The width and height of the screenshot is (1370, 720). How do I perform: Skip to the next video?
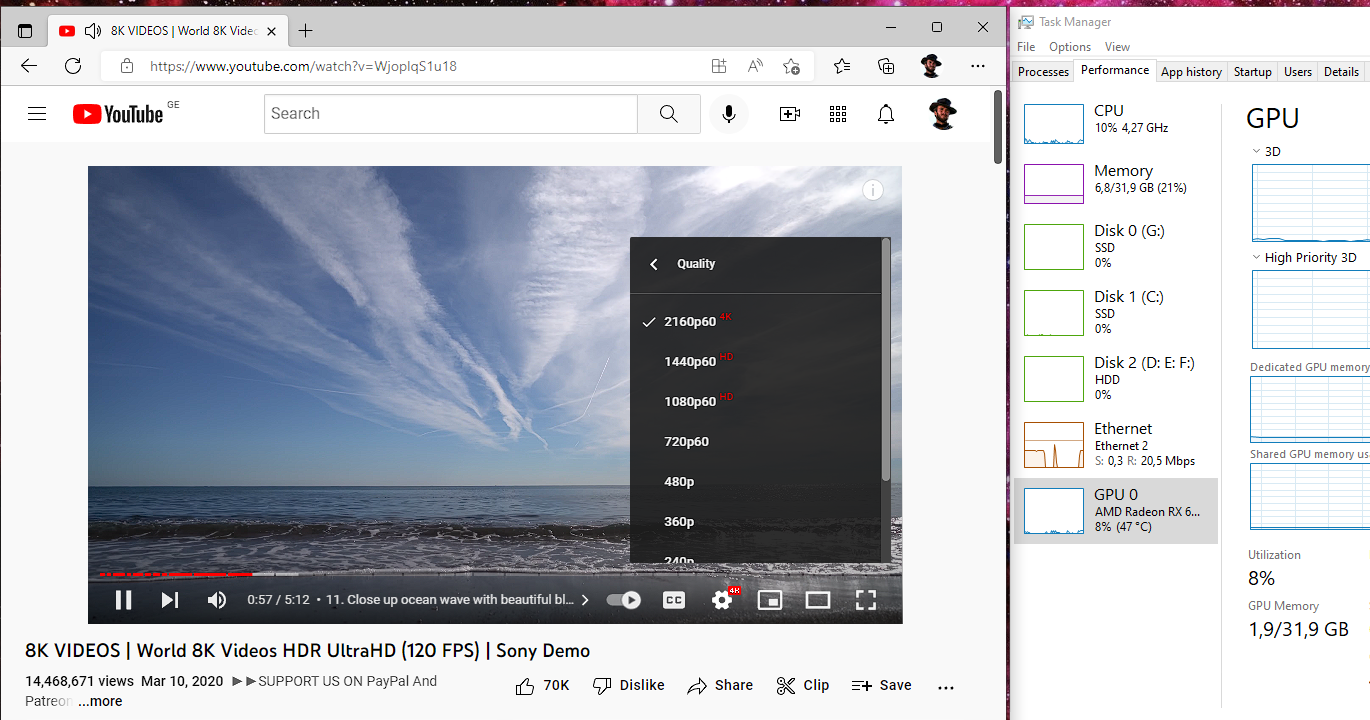170,600
